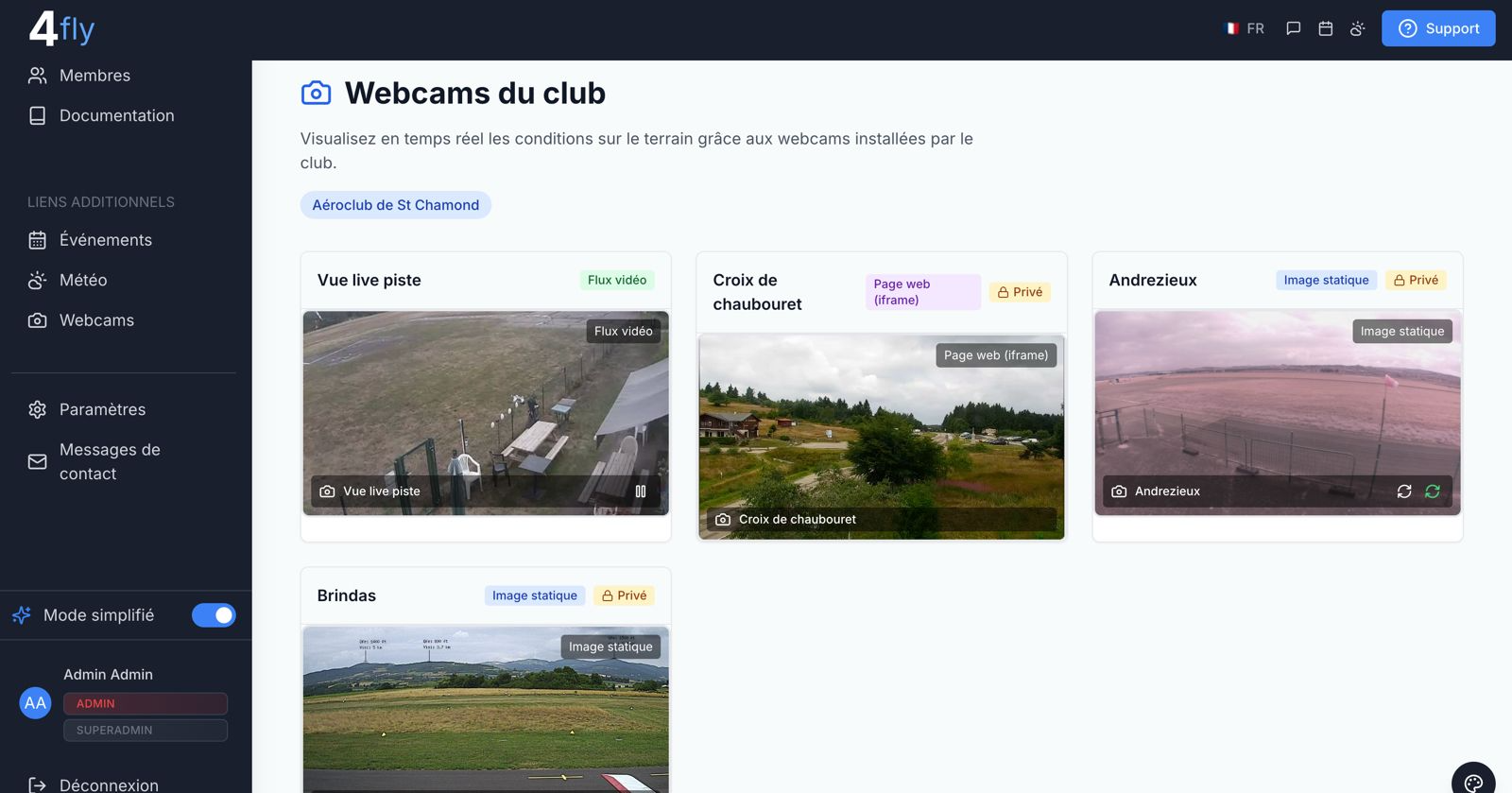This screenshot has width=1512, height=793.
Task: Click camera icon on Croix de chaubouret overlay
Action: [x=723, y=520]
